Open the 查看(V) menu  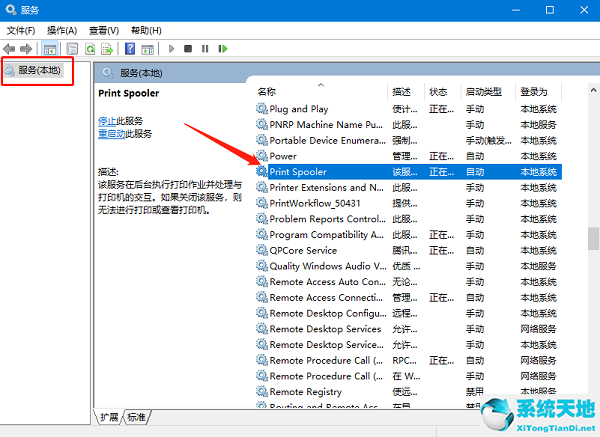(104, 30)
